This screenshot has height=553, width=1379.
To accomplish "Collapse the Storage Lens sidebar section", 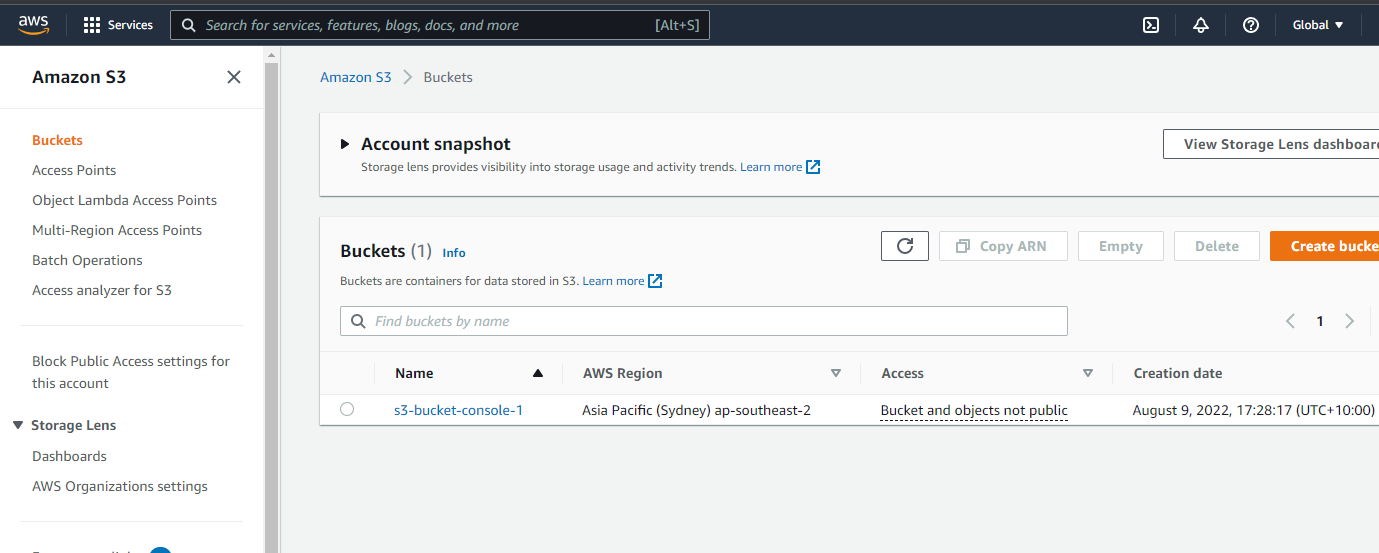I will click(18, 425).
